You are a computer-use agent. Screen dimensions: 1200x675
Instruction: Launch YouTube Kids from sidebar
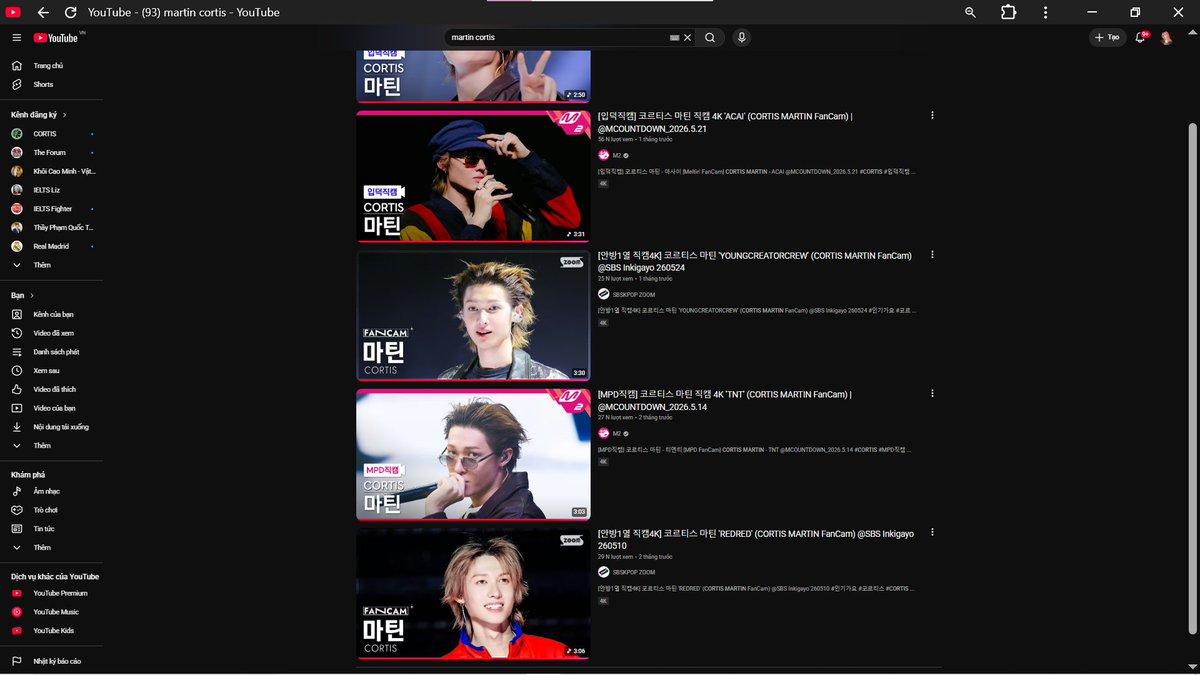pos(51,631)
